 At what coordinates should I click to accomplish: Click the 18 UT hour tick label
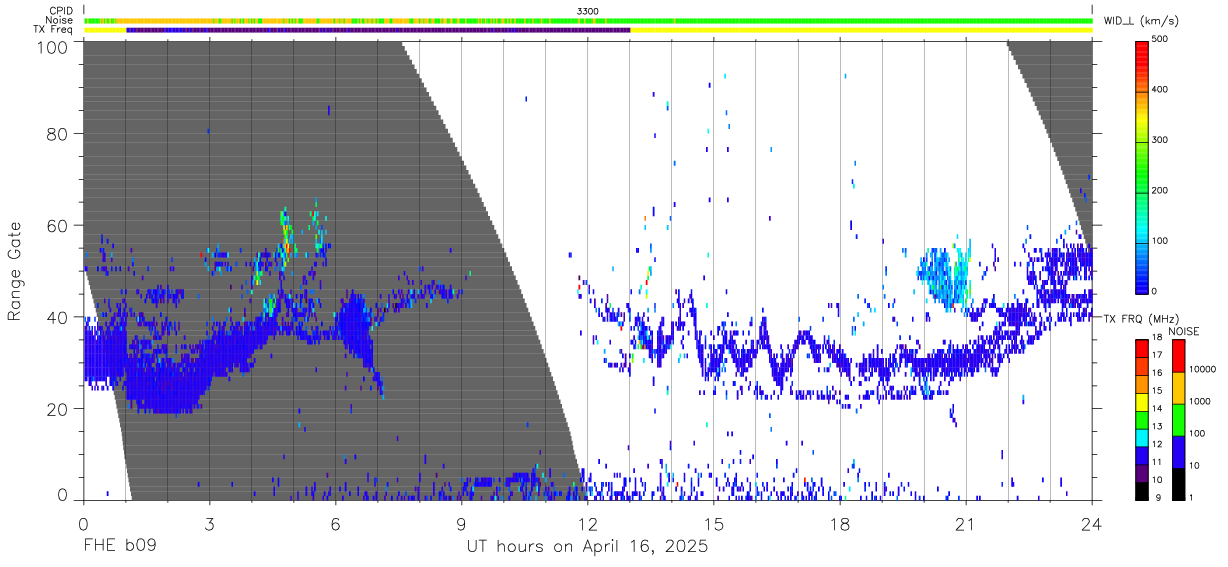(839, 524)
